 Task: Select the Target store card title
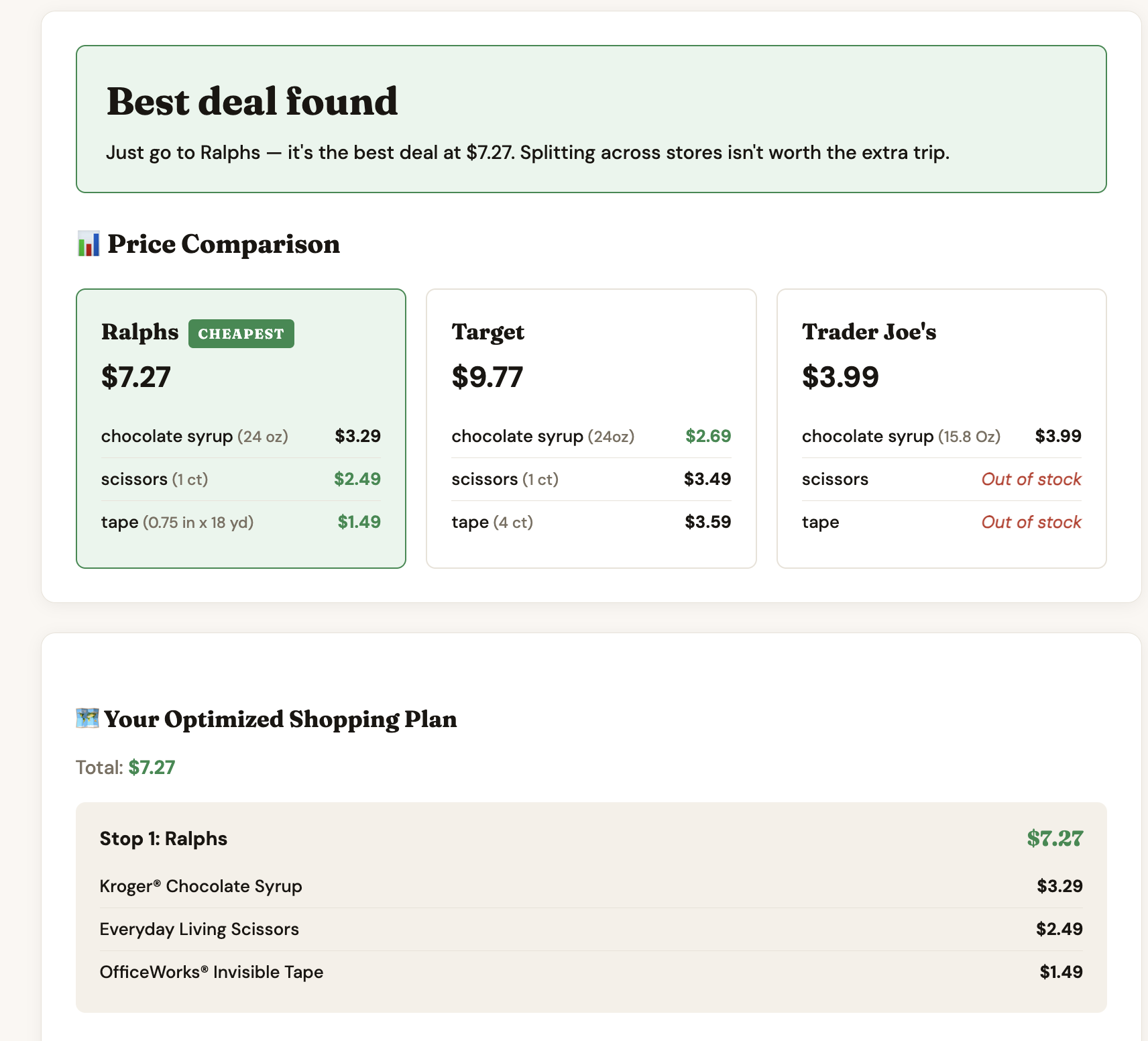click(x=487, y=332)
